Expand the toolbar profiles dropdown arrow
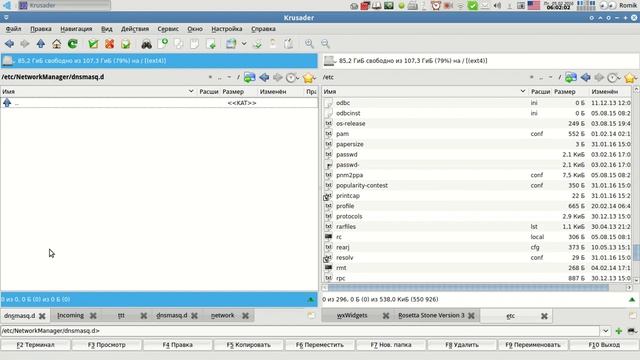 coord(244,44)
